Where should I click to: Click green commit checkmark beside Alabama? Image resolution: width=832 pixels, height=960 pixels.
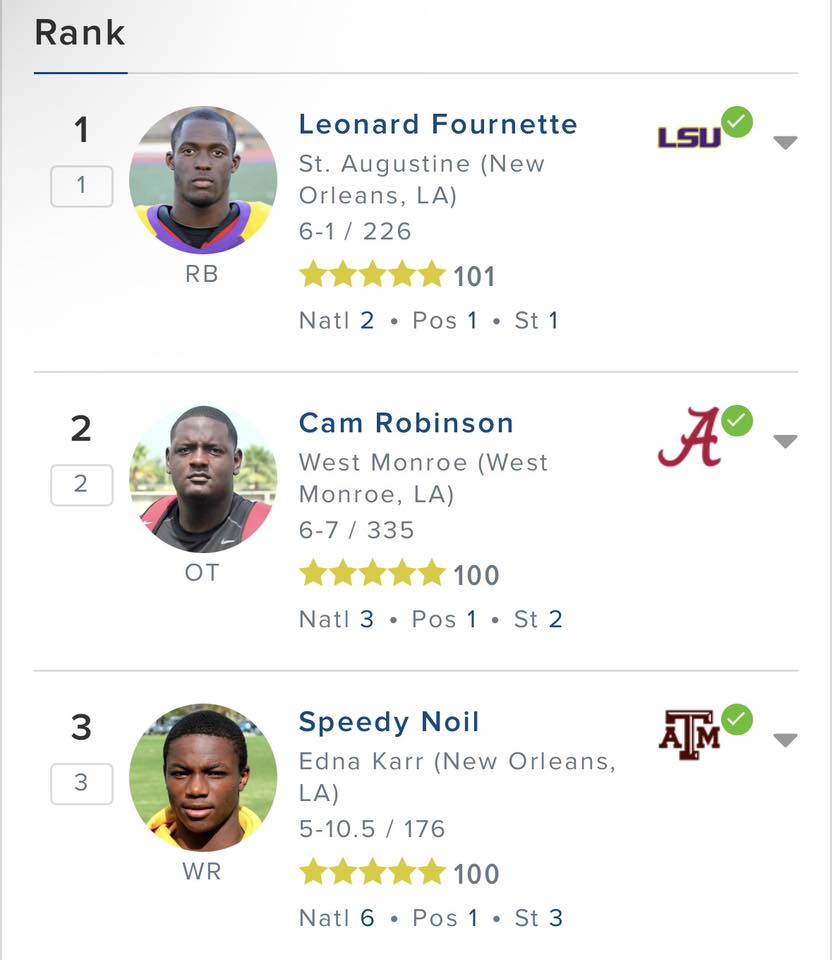pyautogui.click(x=736, y=421)
